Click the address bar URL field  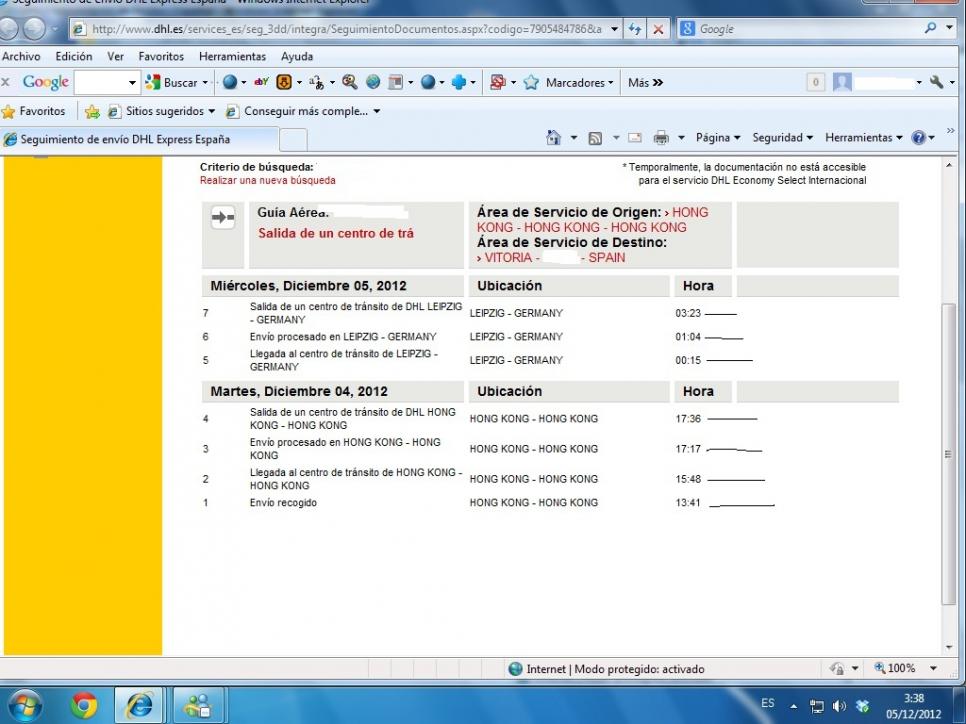point(346,29)
